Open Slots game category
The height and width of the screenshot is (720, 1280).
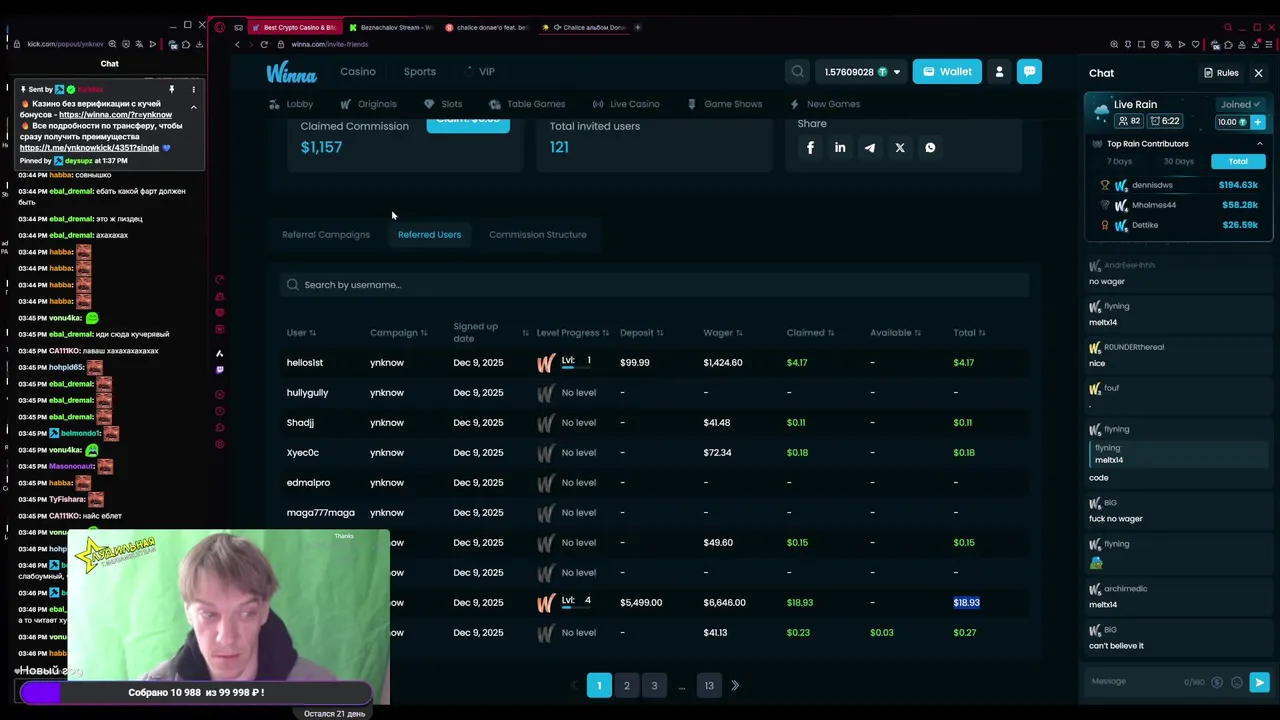click(443, 104)
